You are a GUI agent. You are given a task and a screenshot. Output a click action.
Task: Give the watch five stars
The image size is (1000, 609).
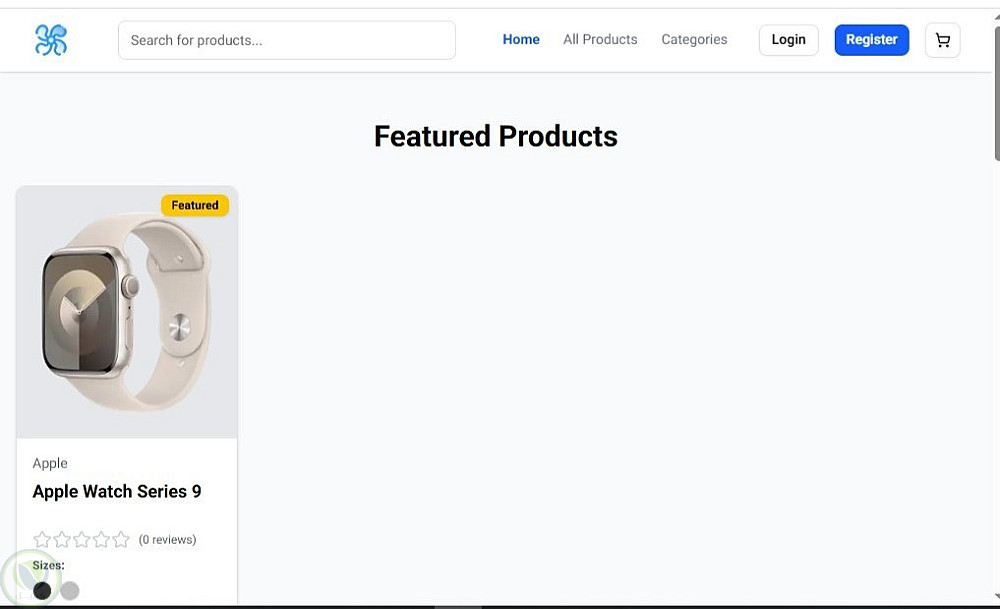click(x=121, y=540)
